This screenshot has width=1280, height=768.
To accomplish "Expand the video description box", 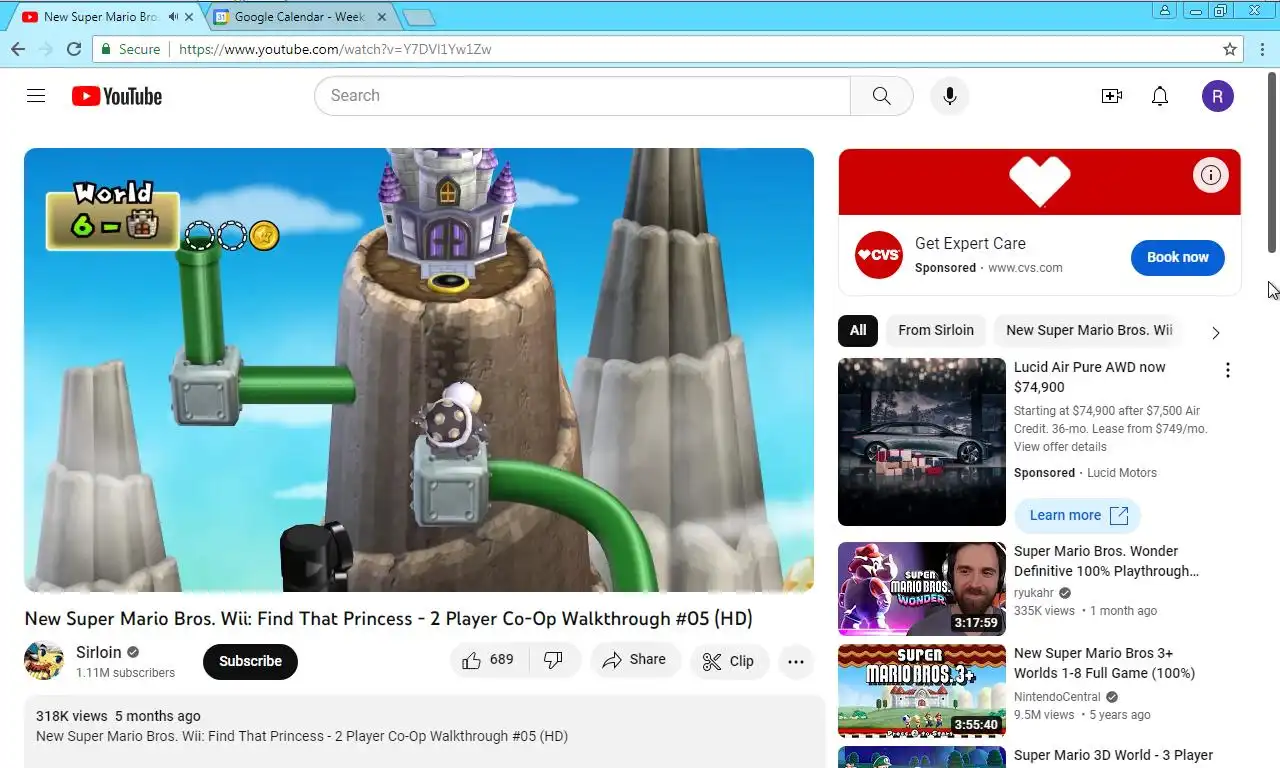I will pos(425,732).
